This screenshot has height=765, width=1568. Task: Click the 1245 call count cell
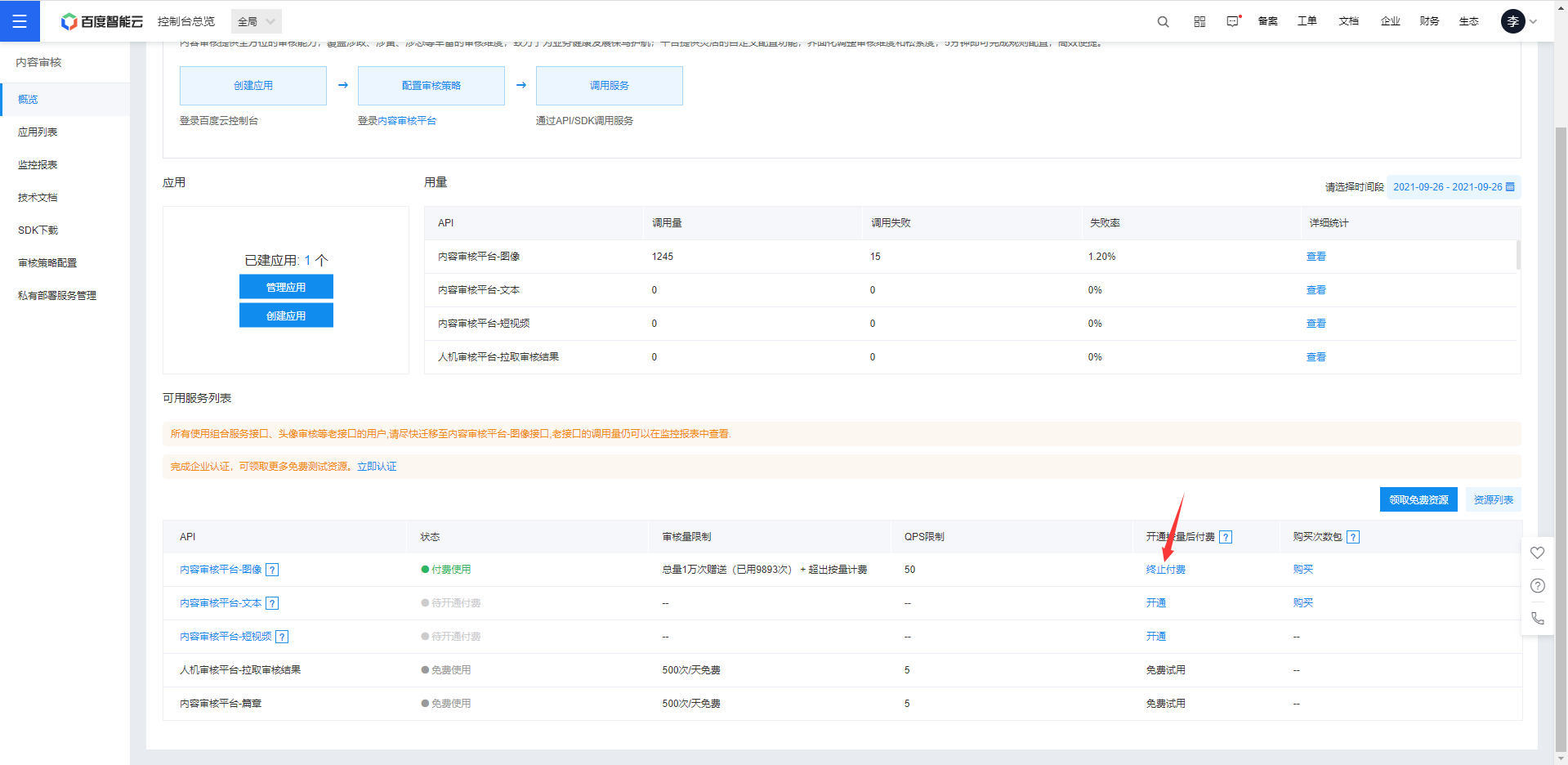[x=663, y=257]
